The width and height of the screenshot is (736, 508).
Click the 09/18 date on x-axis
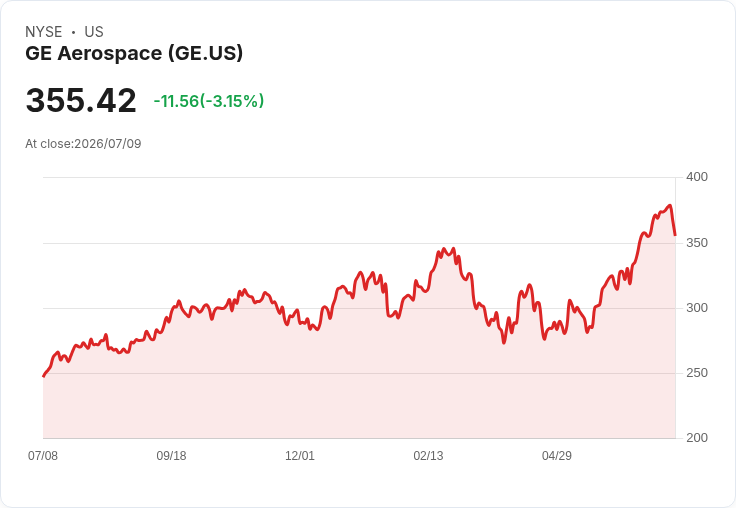[171, 455]
